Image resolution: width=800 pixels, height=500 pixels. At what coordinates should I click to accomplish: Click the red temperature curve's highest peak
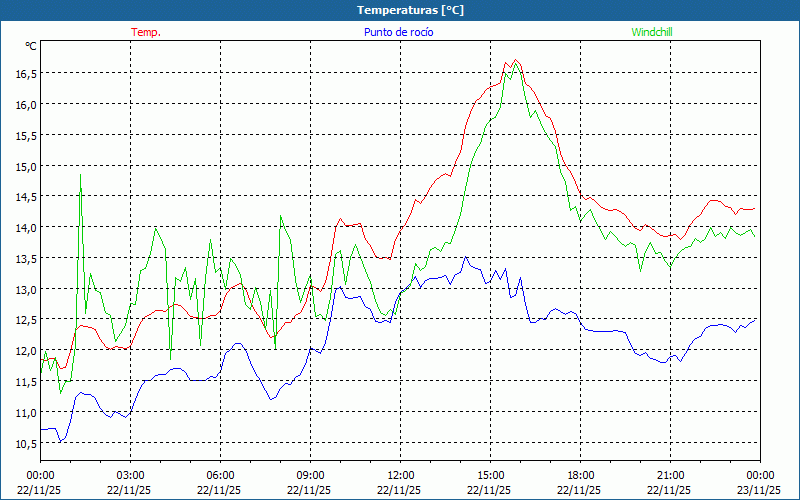tap(515, 60)
